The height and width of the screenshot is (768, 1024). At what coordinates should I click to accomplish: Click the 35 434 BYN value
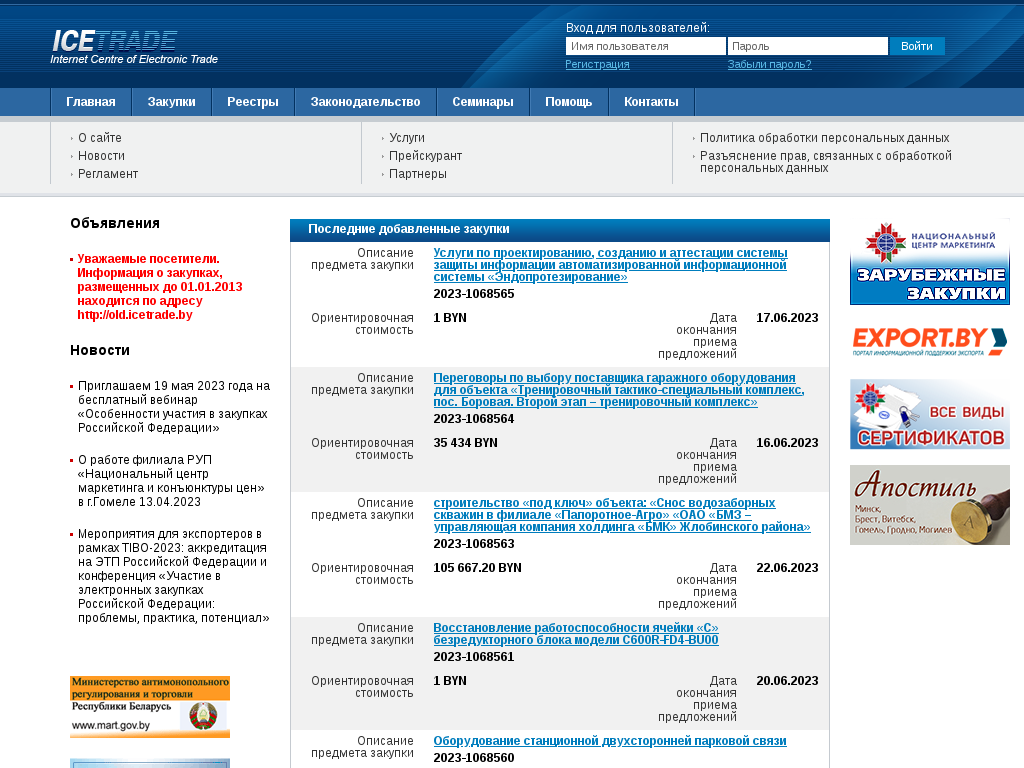(465, 443)
